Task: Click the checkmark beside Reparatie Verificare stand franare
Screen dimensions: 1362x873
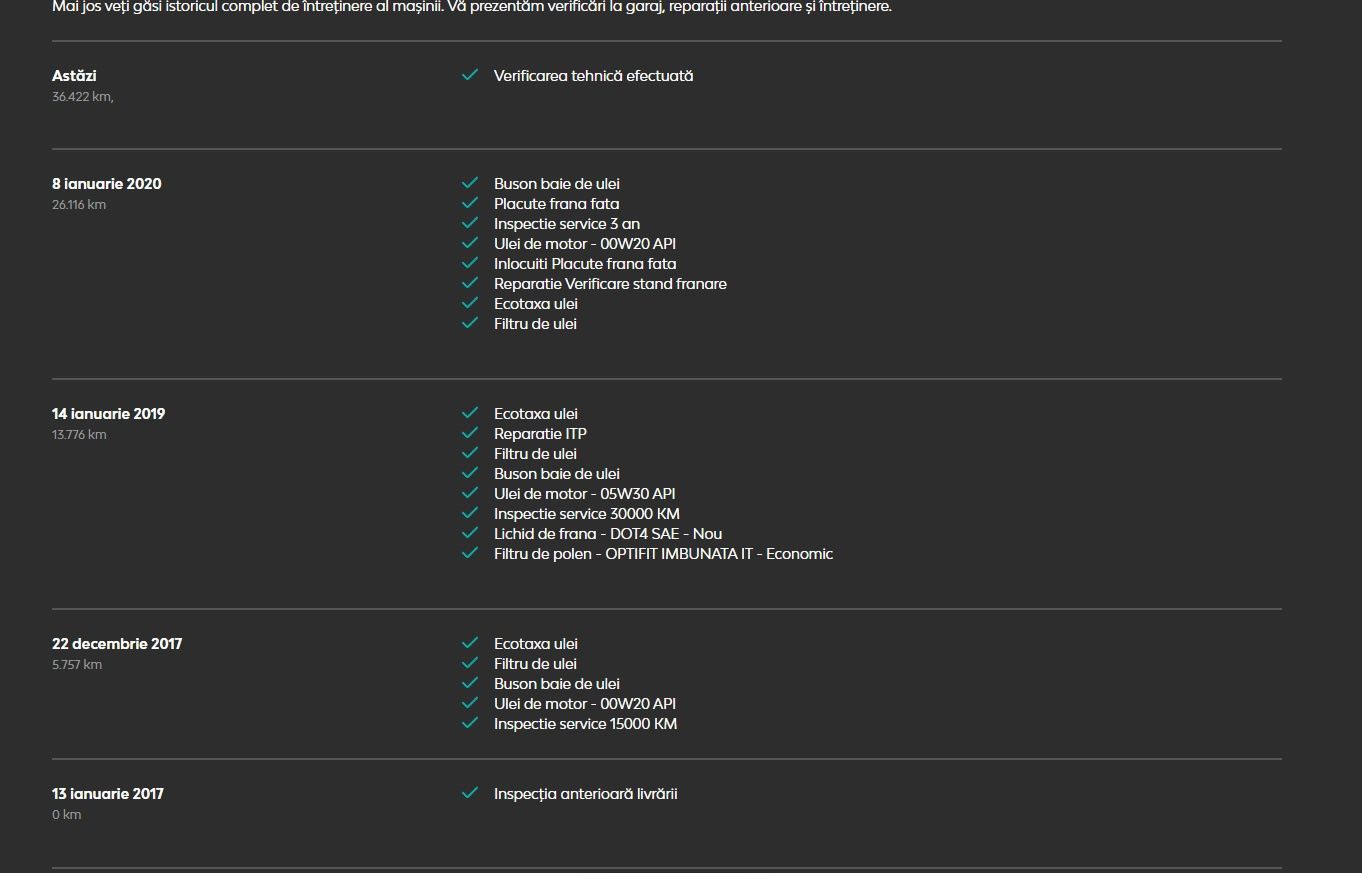Action: pos(470,283)
